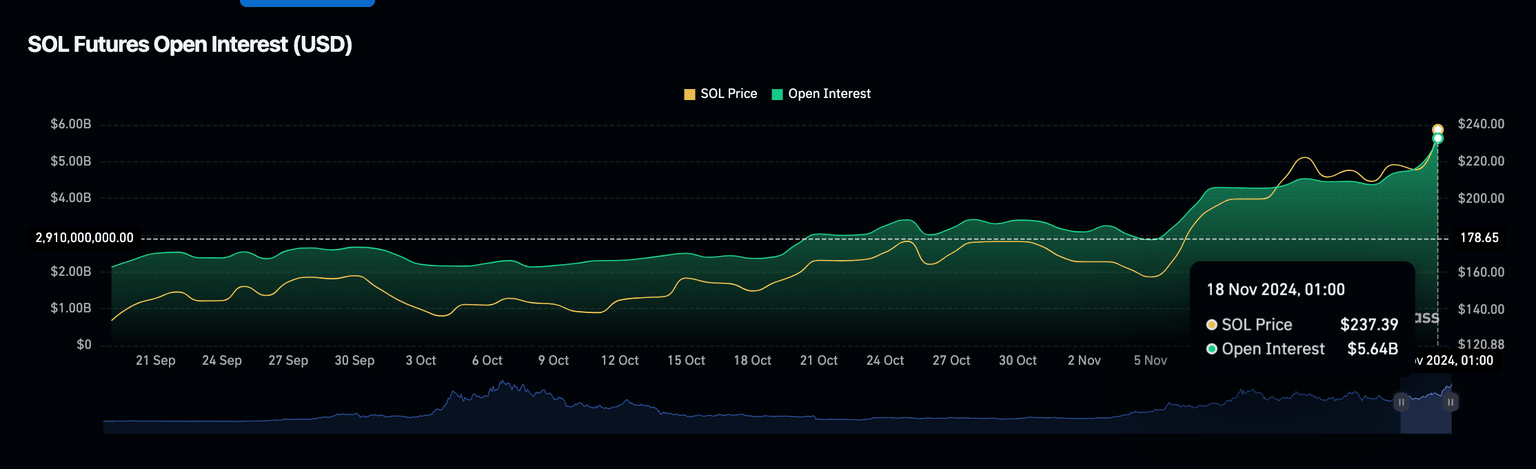1536x469 pixels.
Task: Click the green Open Interest legend swatch
Action: [778, 94]
